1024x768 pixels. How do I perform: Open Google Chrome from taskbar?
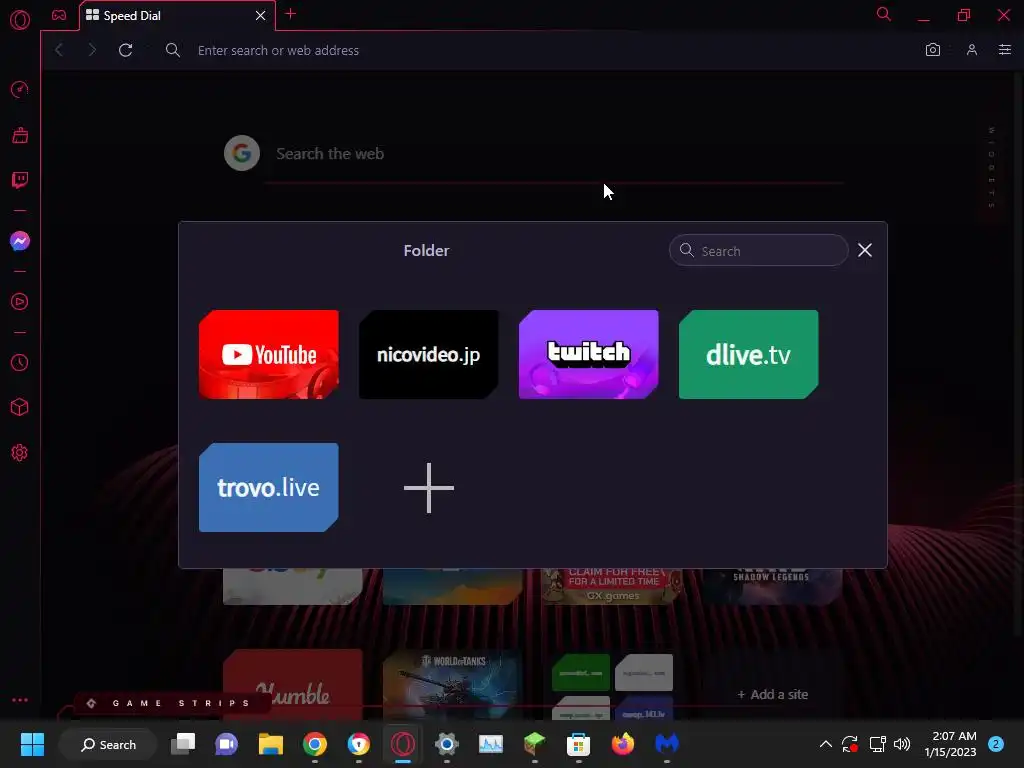(315, 744)
